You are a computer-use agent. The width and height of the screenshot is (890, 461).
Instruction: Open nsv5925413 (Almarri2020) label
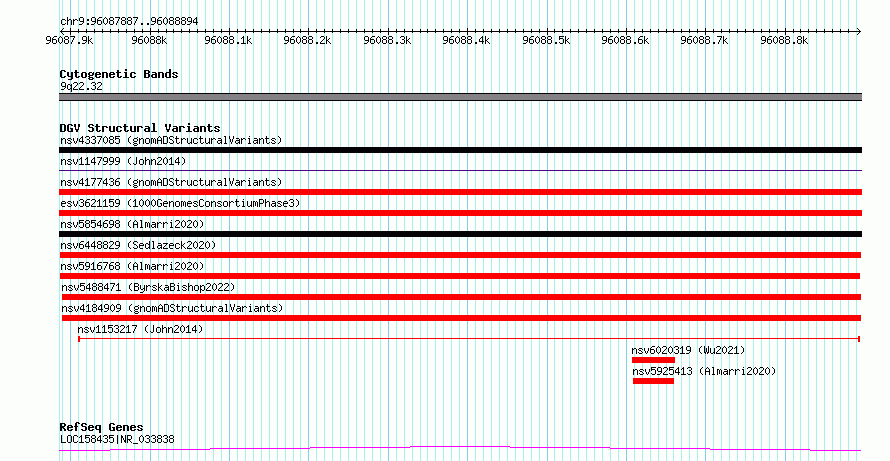click(704, 371)
